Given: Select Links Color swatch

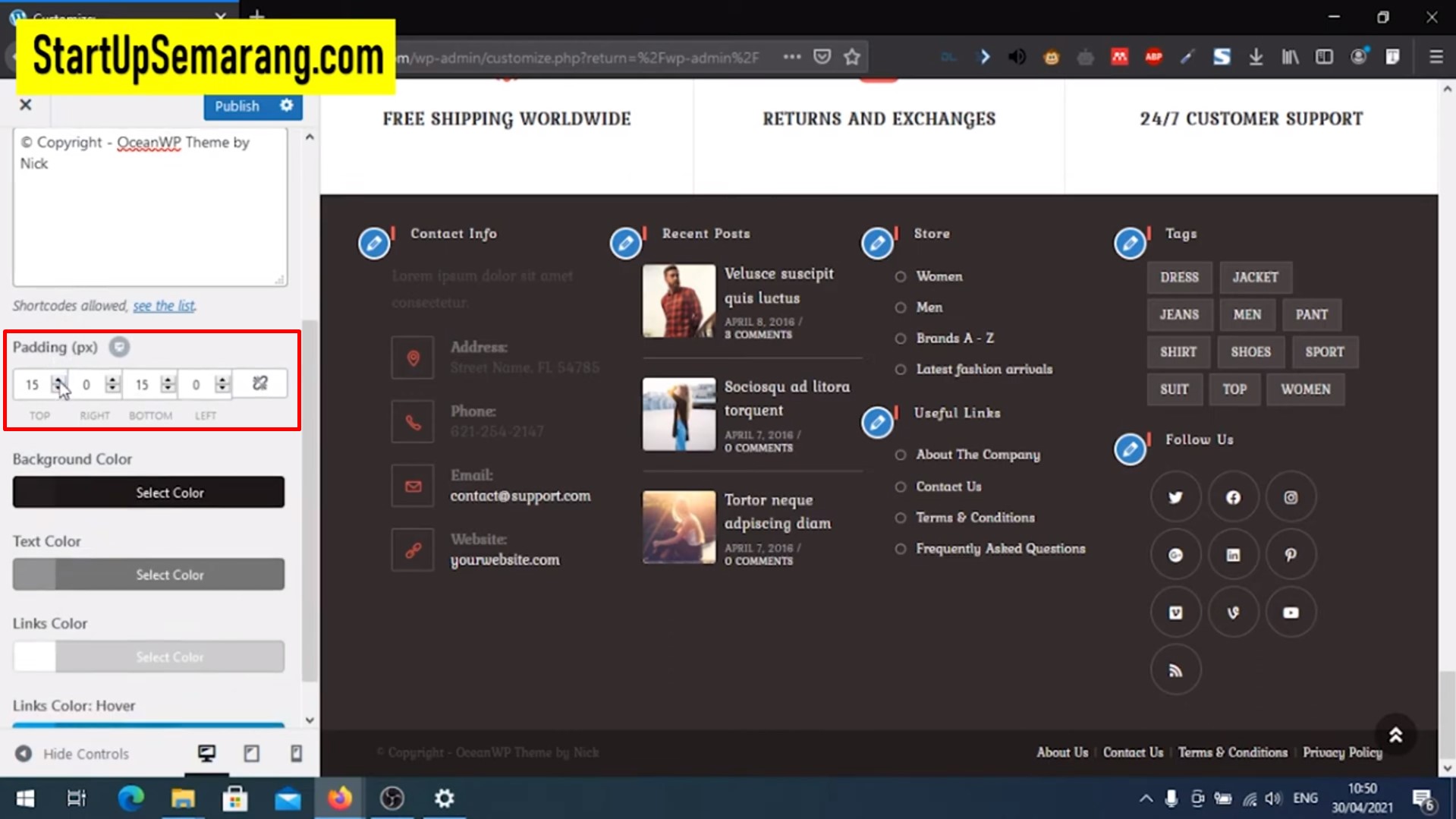Looking at the screenshot, I should click(x=149, y=657).
